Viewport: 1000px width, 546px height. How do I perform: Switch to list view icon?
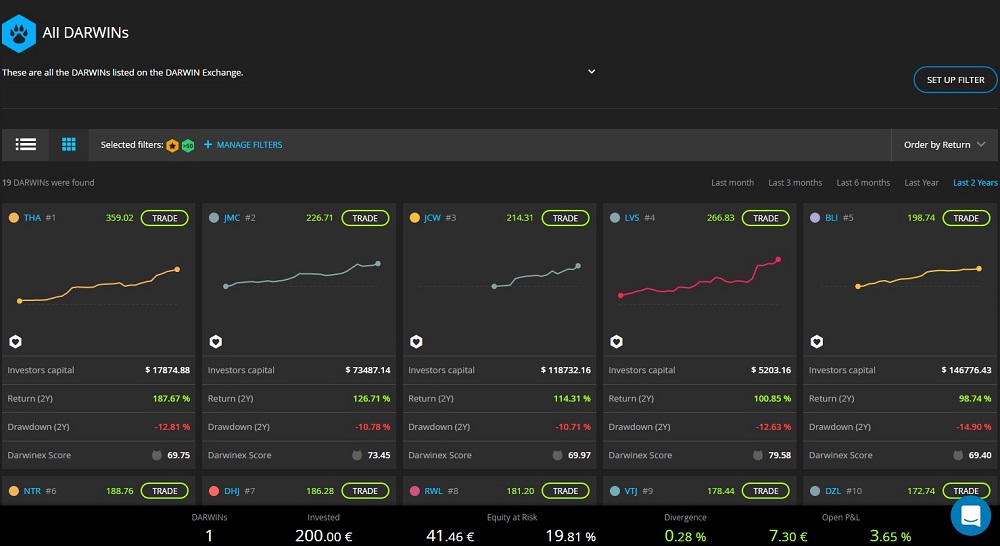click(26, 145)
